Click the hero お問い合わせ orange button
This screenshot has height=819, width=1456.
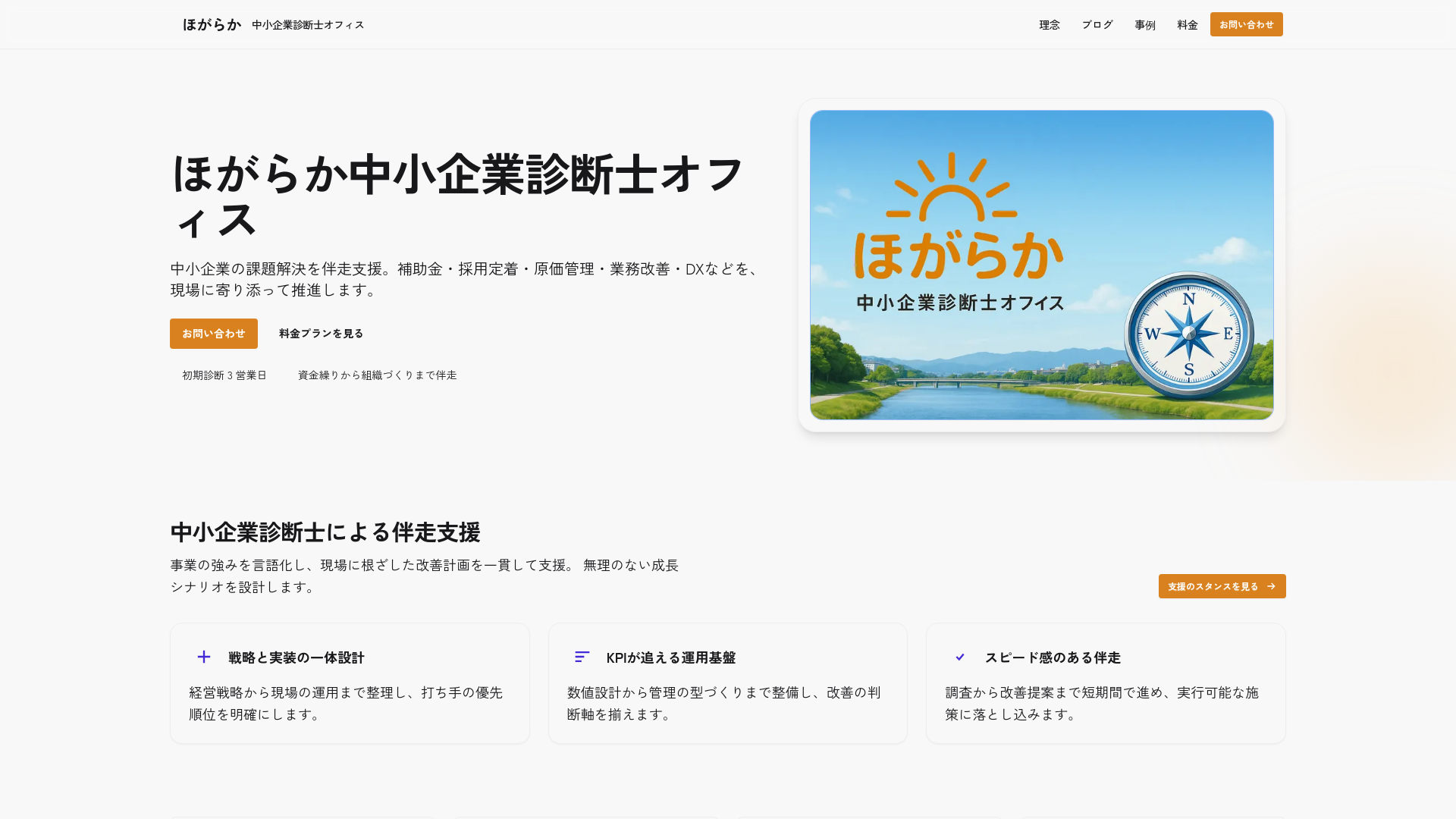click(x=214, y=334)
